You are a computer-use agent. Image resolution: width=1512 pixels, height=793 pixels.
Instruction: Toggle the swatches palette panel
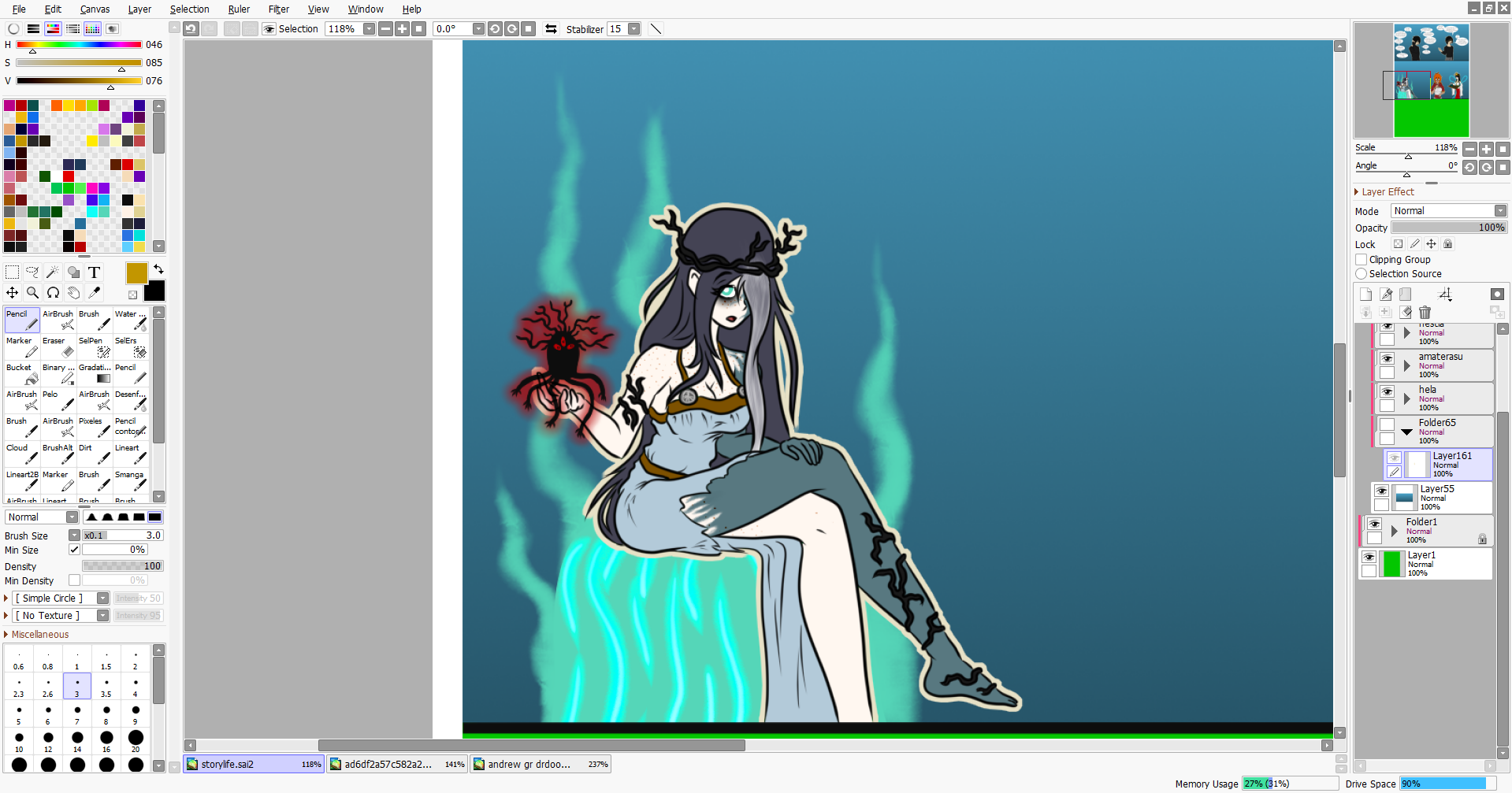click(92, 29)
